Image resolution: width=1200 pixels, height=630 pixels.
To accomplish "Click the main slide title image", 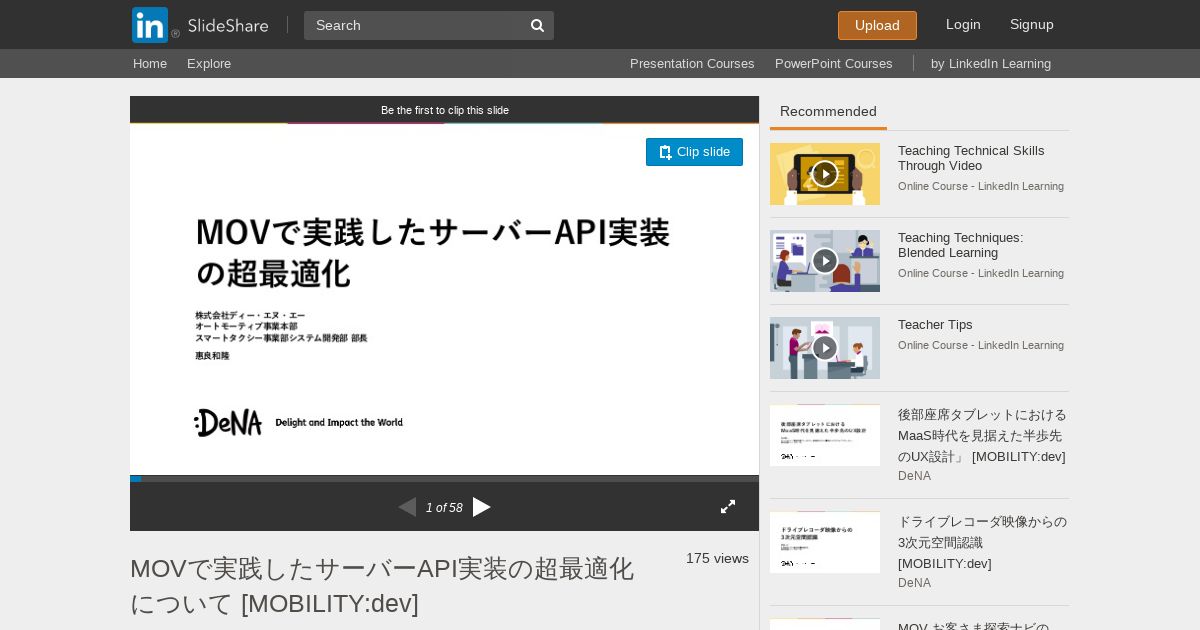I will pyautogui.click(x=444, y=299).
